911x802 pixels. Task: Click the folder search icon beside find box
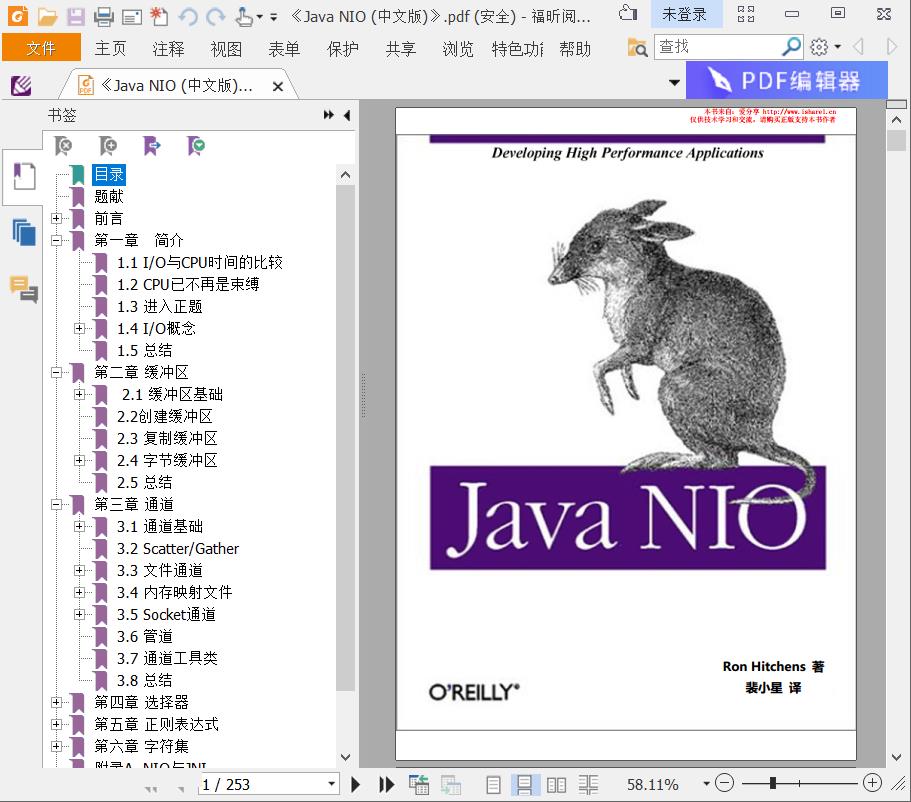coord(637,47)
